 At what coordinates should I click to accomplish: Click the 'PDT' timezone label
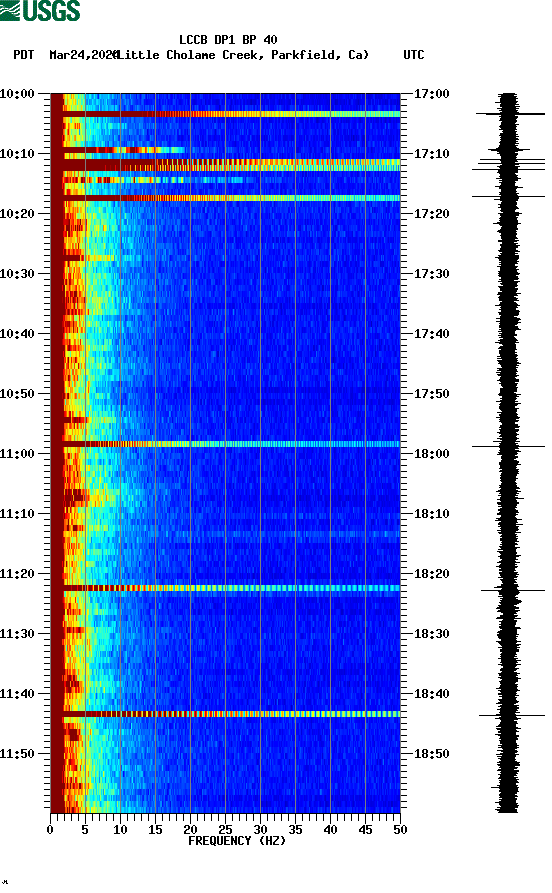coord(23,55)
